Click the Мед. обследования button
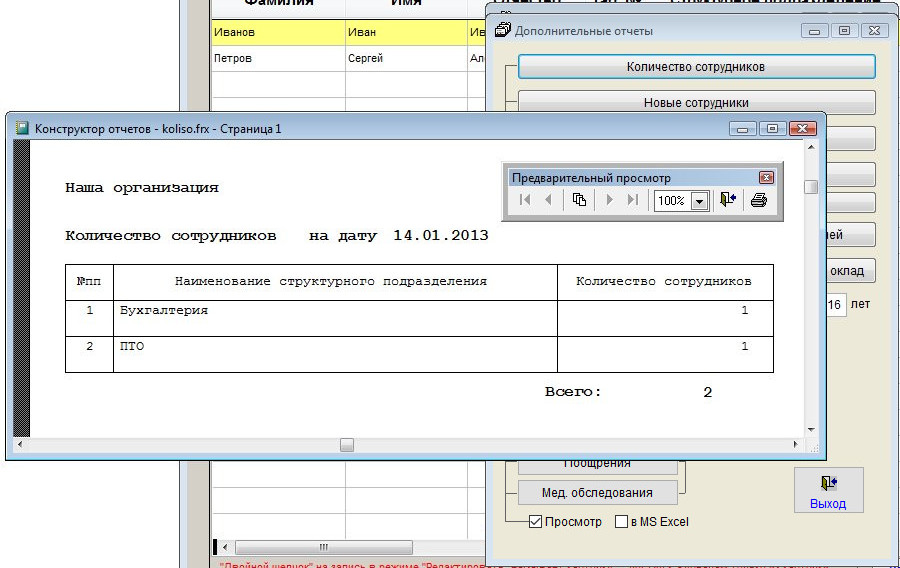Screen dimensions: 900x568 (598, 492)
